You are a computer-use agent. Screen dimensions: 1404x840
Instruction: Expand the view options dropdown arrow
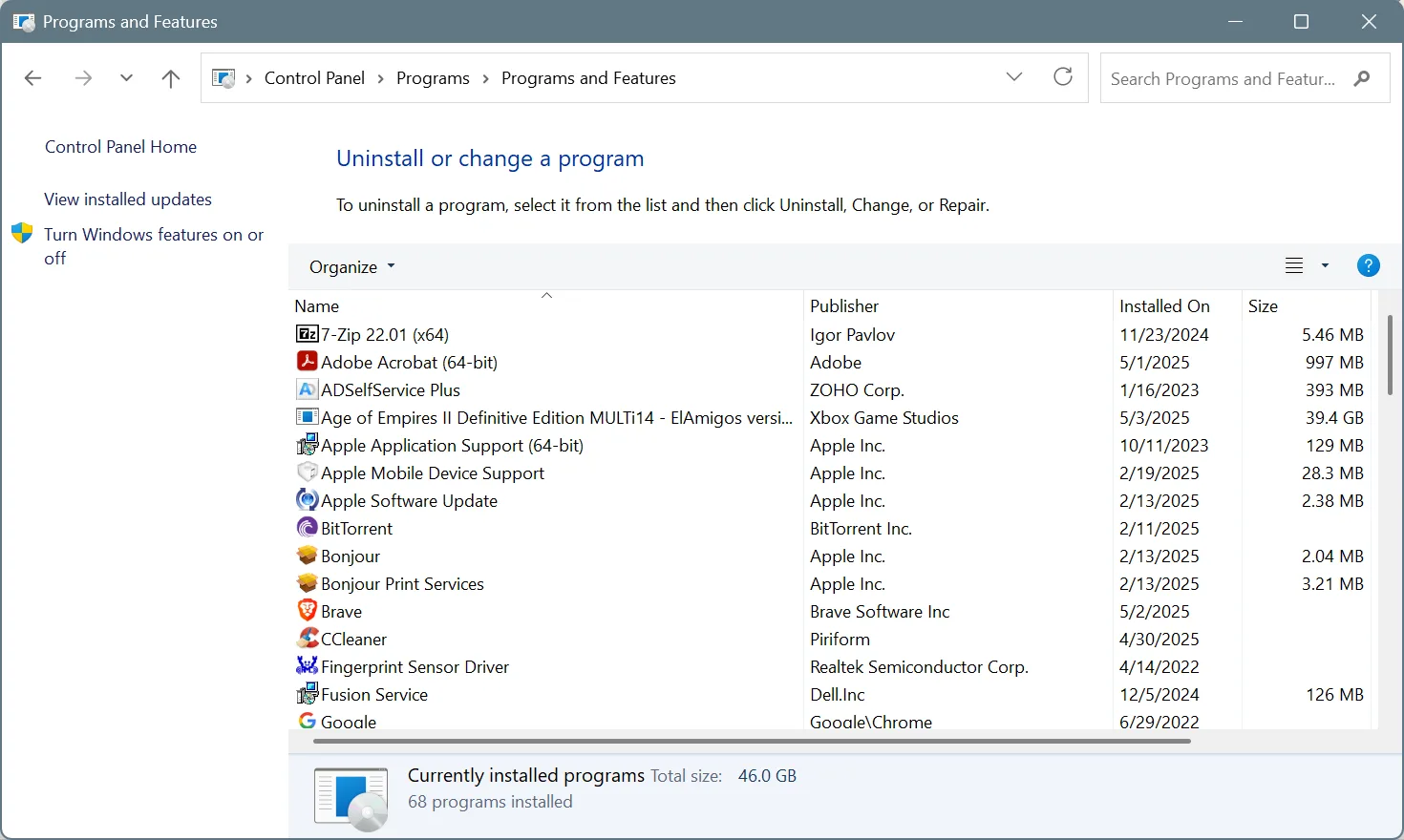tap(1325, 266)
